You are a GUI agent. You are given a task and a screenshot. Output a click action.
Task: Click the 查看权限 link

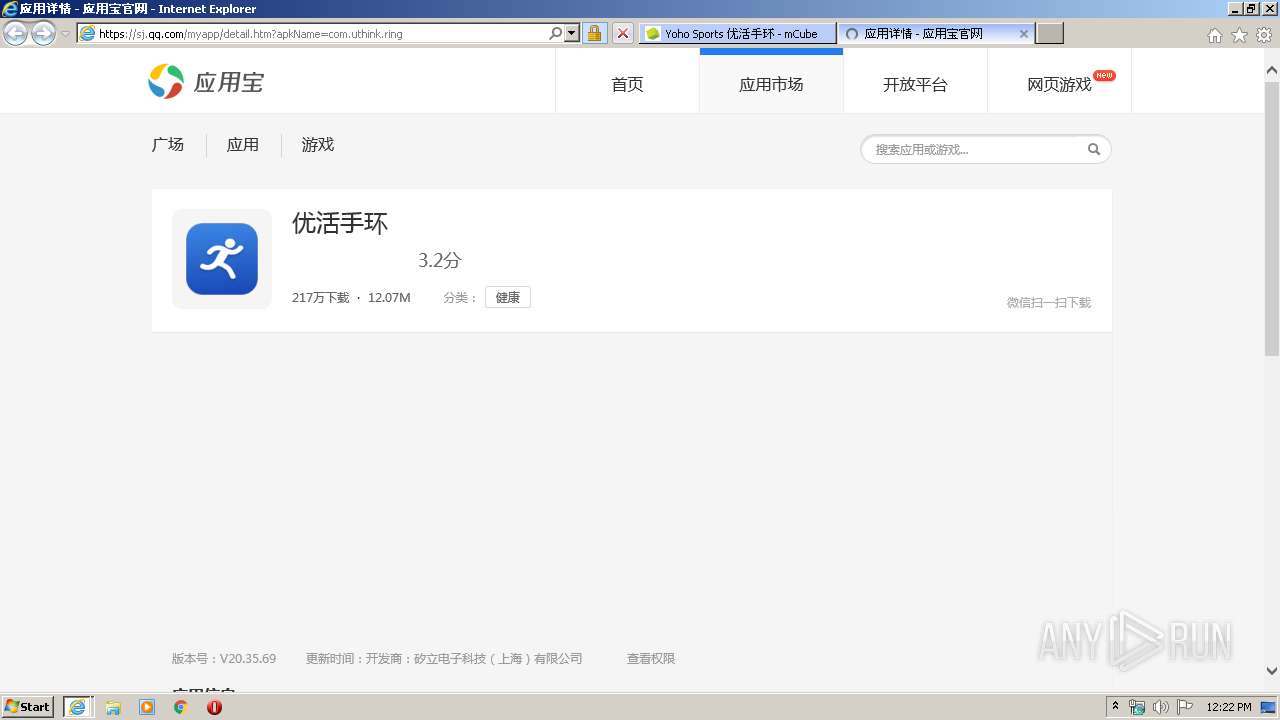651,659
